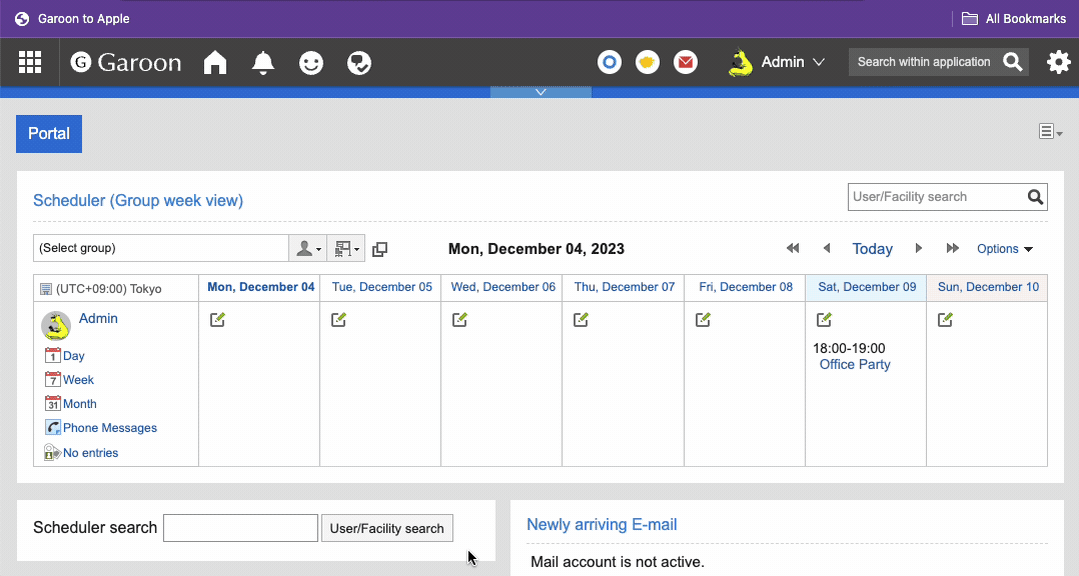Screen dimensions: 1079x576
Task: Switch to Month view link
Action: click(x=79, y=404)
